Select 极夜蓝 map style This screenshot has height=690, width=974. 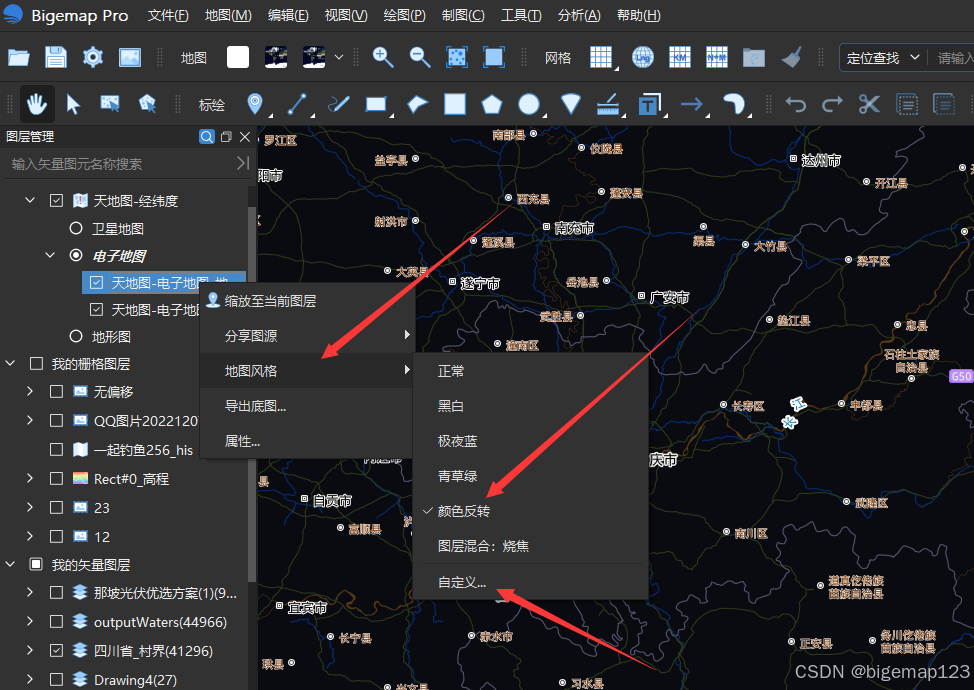(530, 441)
